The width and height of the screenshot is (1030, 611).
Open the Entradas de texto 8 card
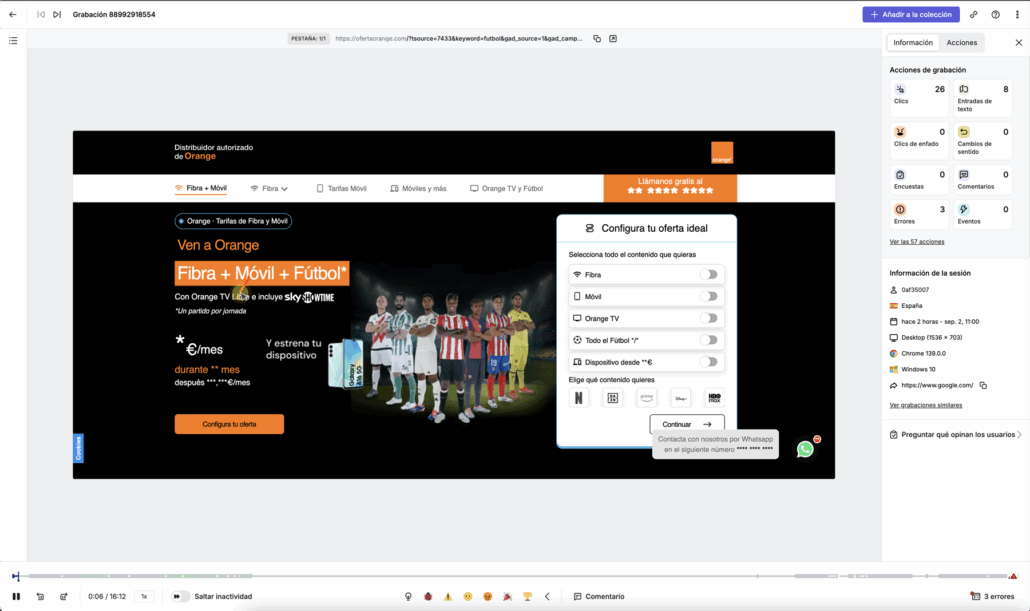click(x=983, y=97)
